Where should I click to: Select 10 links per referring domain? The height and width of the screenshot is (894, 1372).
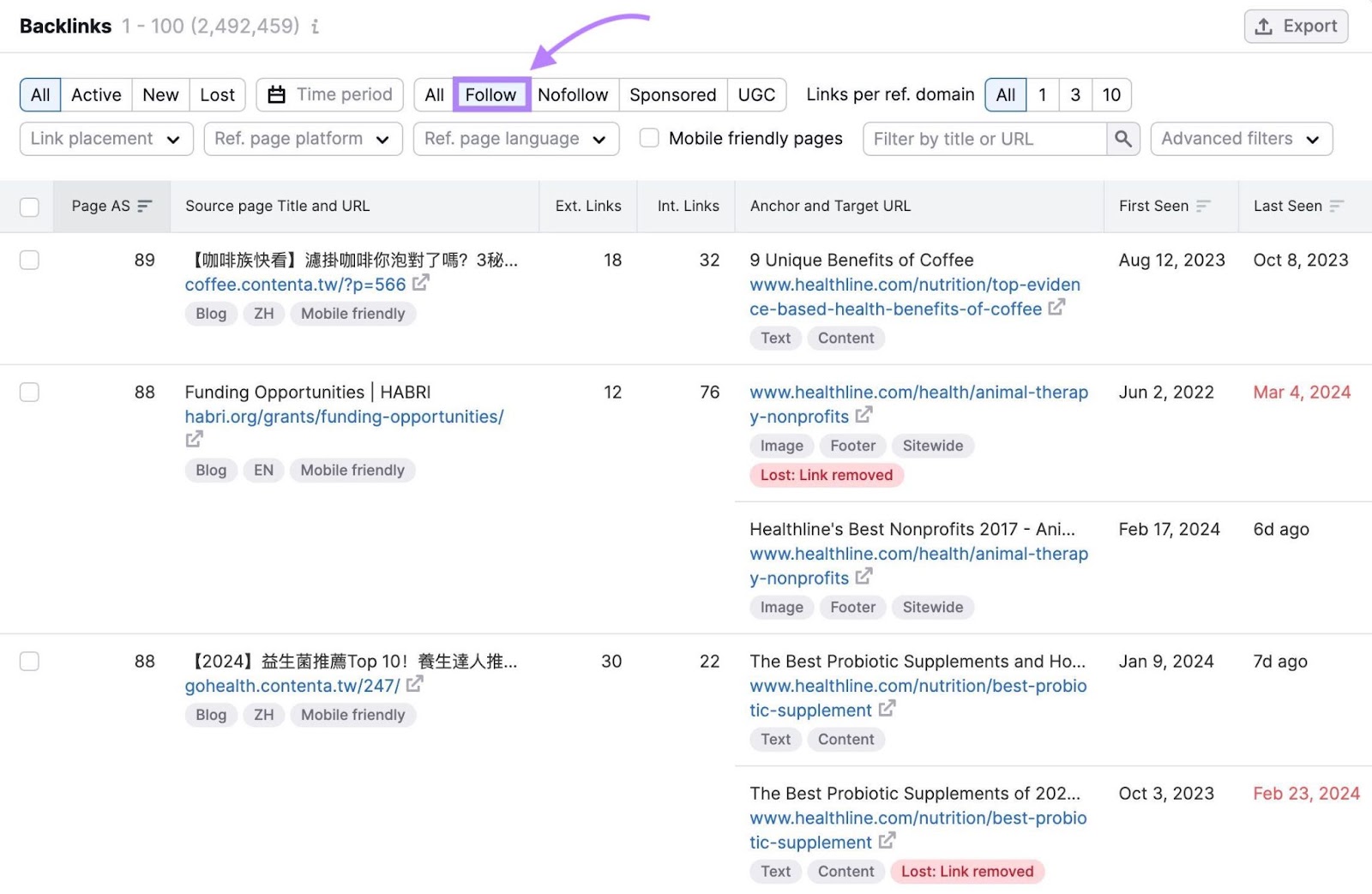click(1111, 94)
